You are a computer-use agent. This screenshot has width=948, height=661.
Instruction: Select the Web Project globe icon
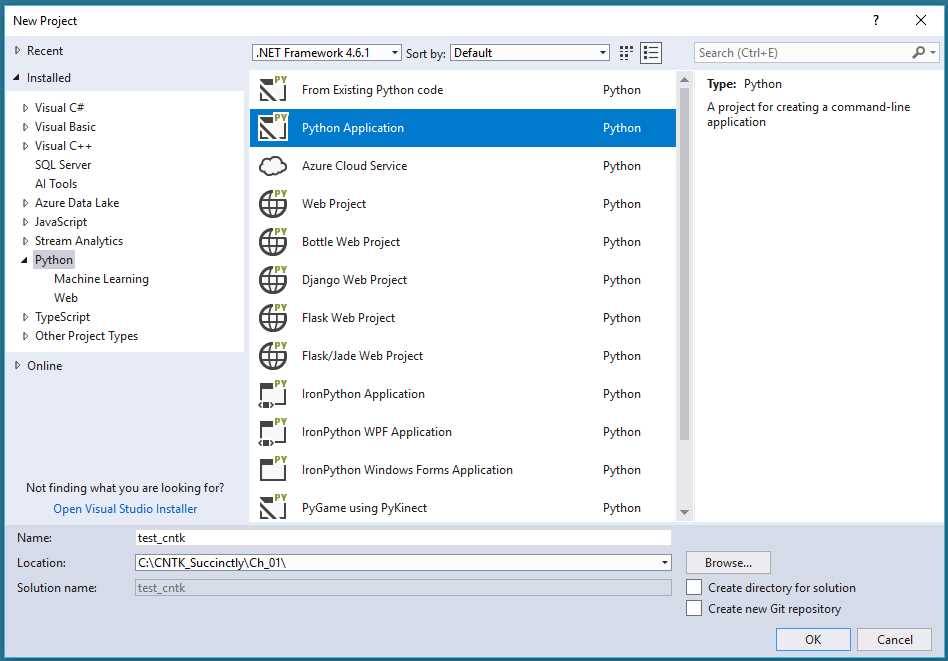pos(274,204)
